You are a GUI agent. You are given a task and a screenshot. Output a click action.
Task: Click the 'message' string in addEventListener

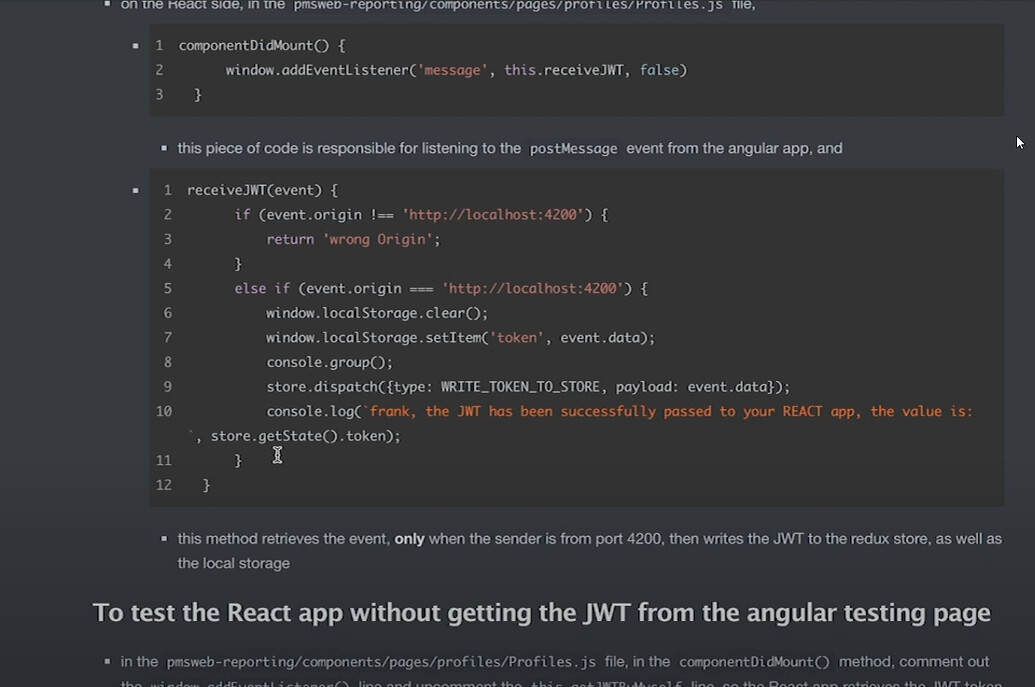pos(452,70)
